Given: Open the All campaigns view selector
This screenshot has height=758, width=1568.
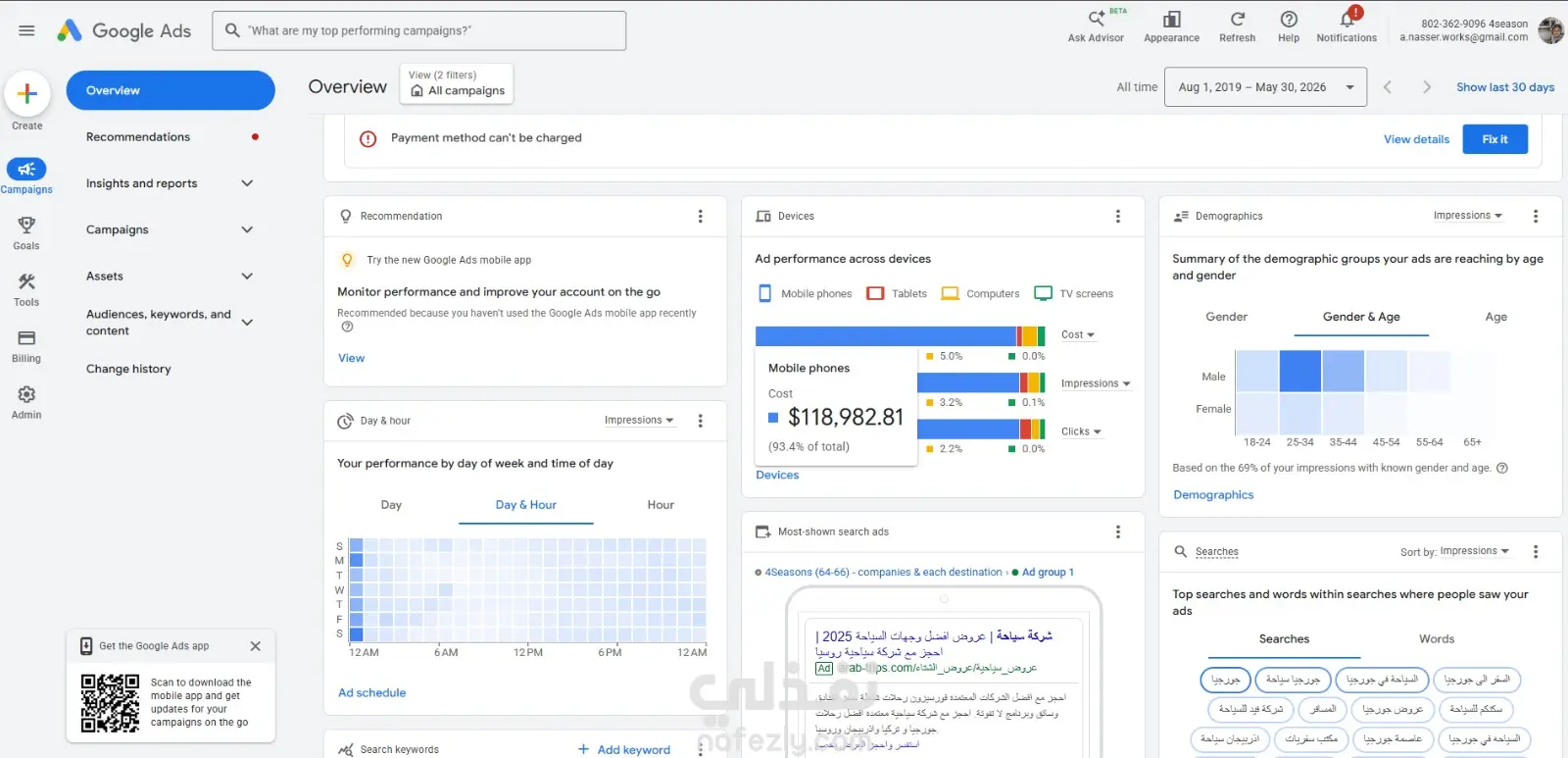Looking at the screenshot, I should click(457, 83).
